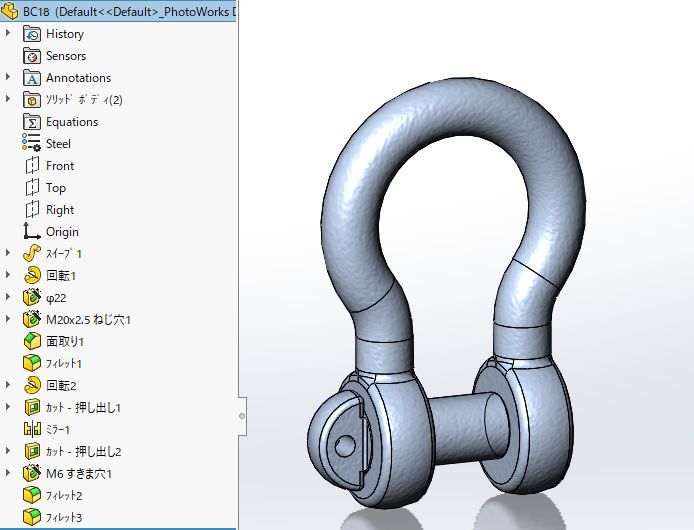Select the 面取り1 feature name

click(65, 341)
